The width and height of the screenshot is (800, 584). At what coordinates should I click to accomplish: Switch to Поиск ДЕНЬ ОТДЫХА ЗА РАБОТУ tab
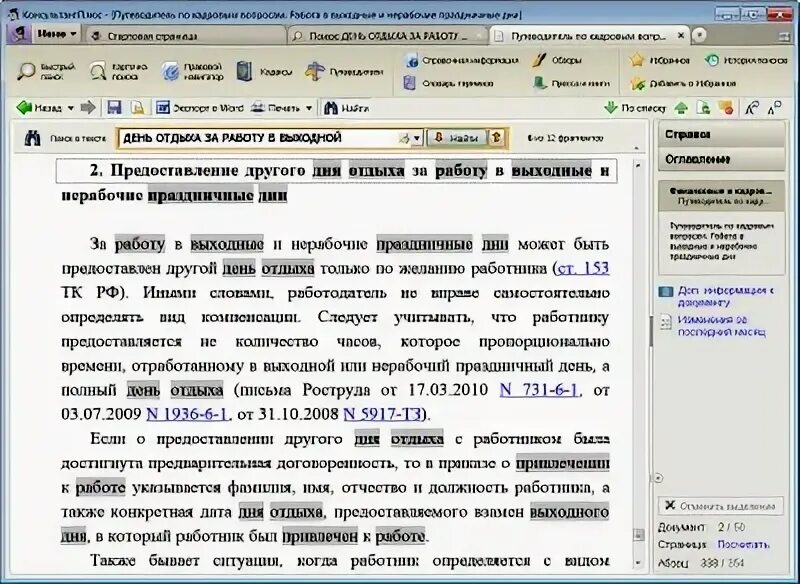click(387, 36)
